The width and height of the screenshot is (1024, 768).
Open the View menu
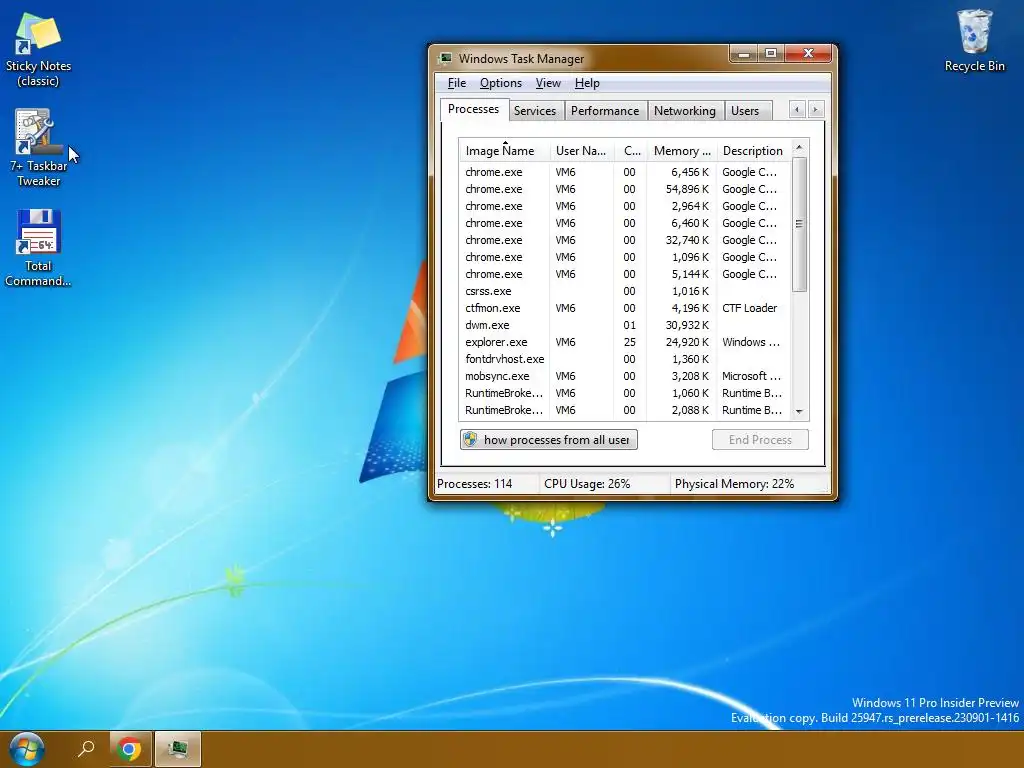pyautogui.click(x=548, y=83)
